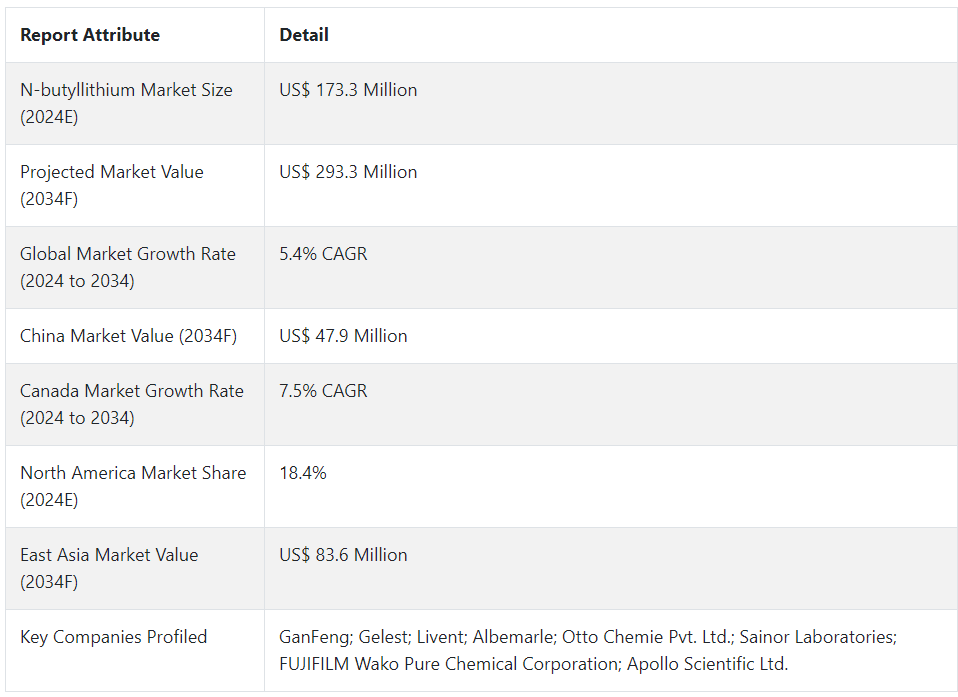Screen dimensions: 958x697
Task: Click the 7.5% CAGR value
Action: pyautogui.click(x=323, y=391)
